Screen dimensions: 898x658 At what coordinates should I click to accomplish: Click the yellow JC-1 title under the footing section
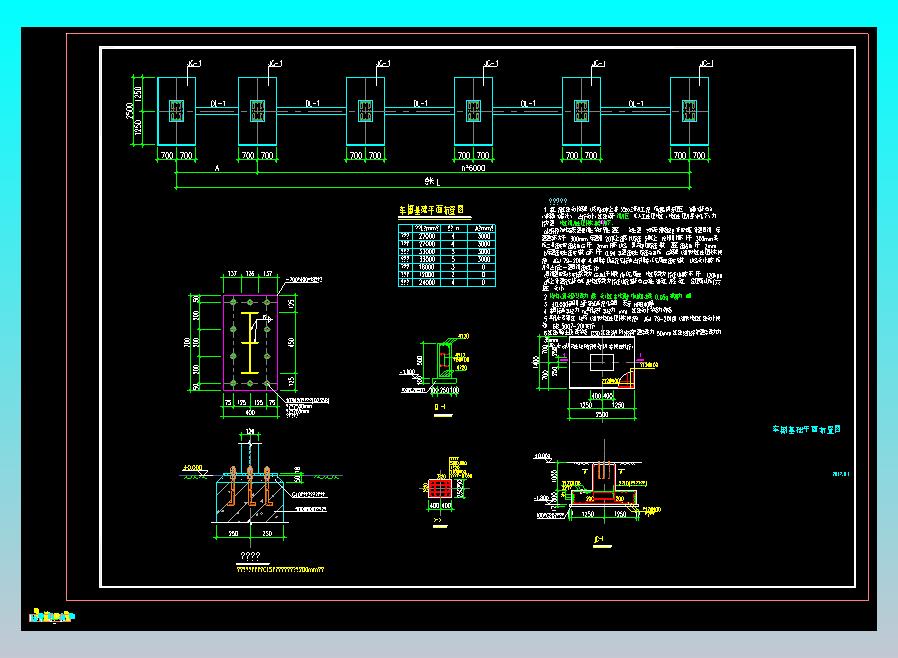(599, 539)
